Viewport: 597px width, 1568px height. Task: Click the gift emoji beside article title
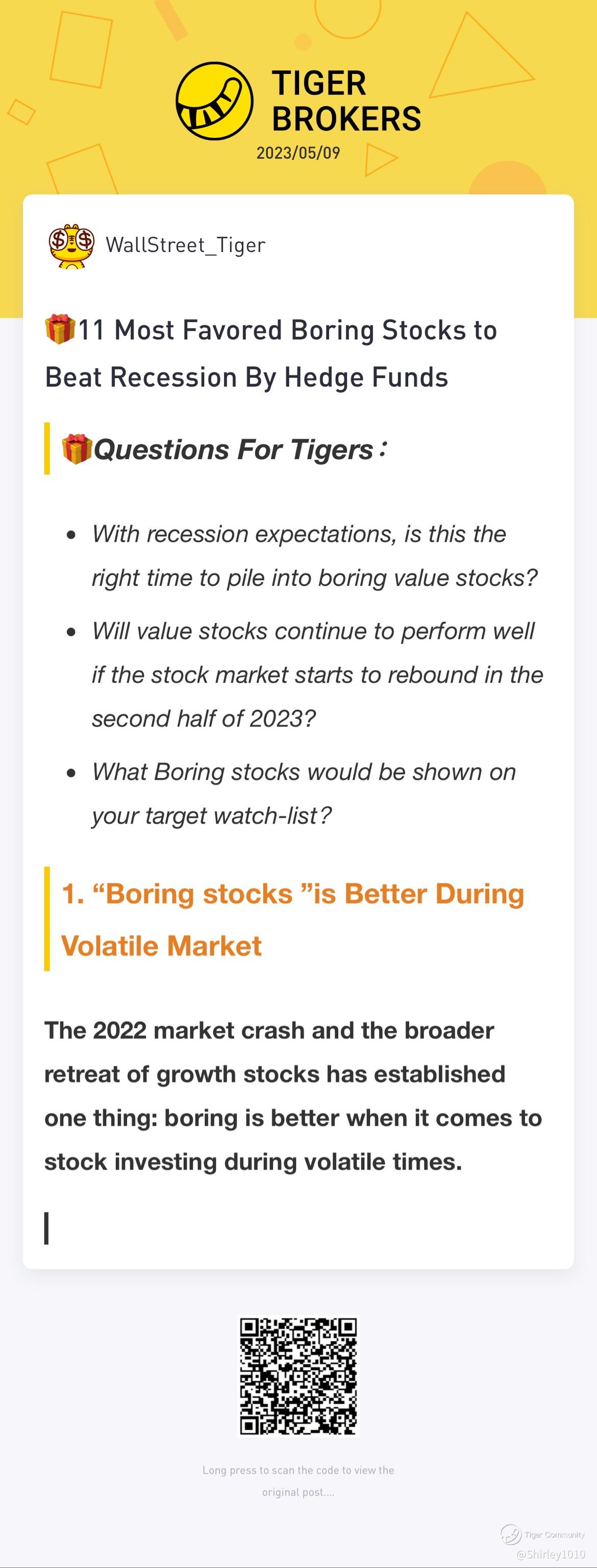pyautogui.click(x=60, y=329)
